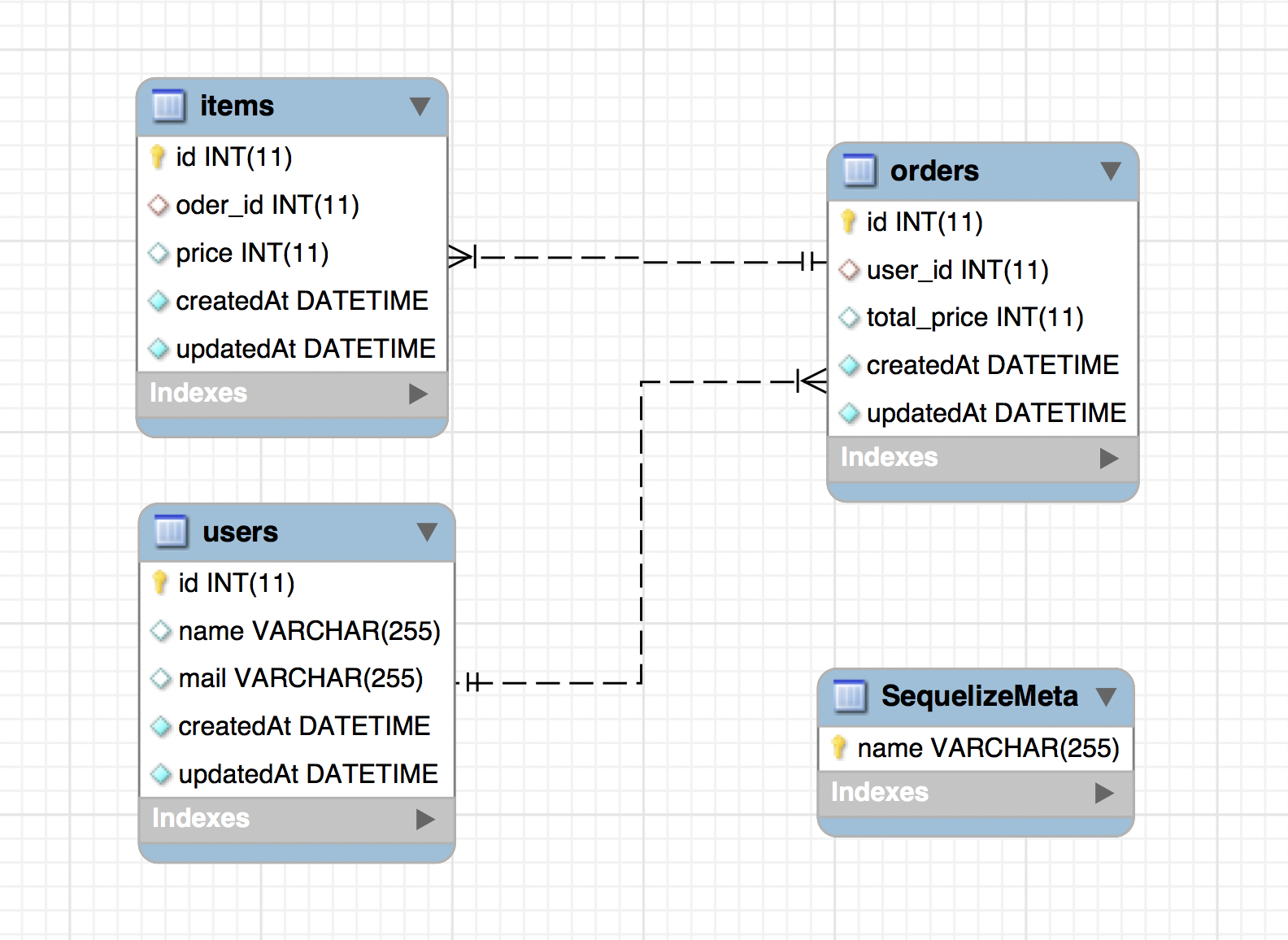The height and width of the screenshot is (940, 1288).
Task: Expand Indexes section of SequelizeMeta table
Action: (1104, 793)
